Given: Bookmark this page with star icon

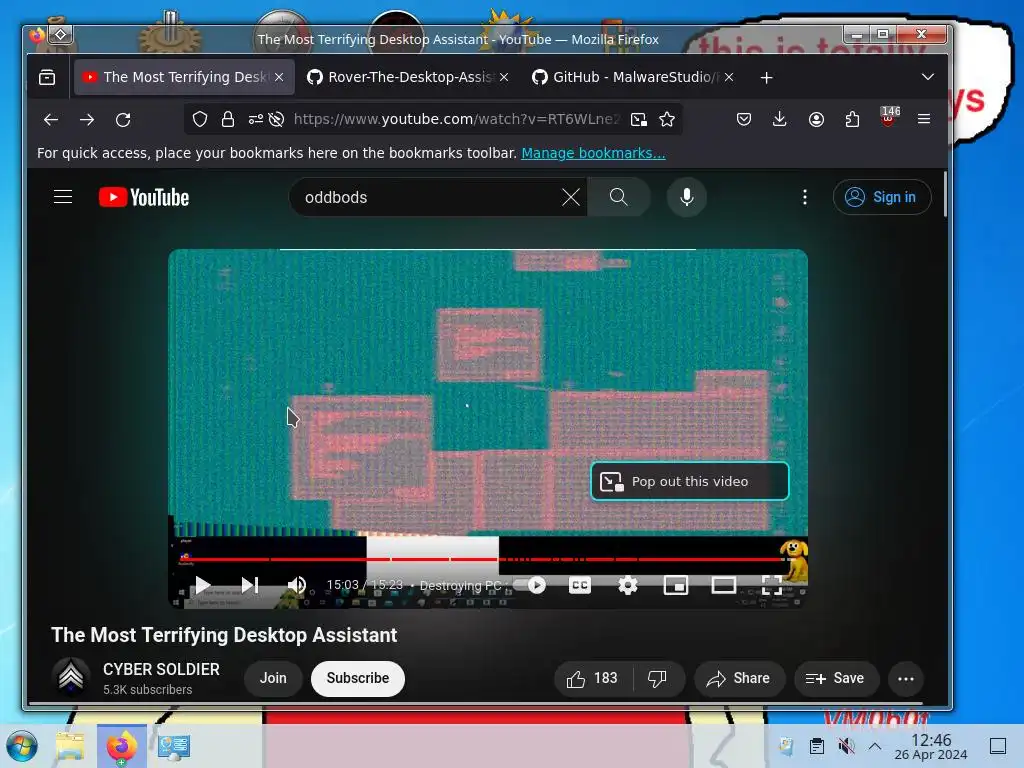Looking at the screenshot, I should coord(667,119).
